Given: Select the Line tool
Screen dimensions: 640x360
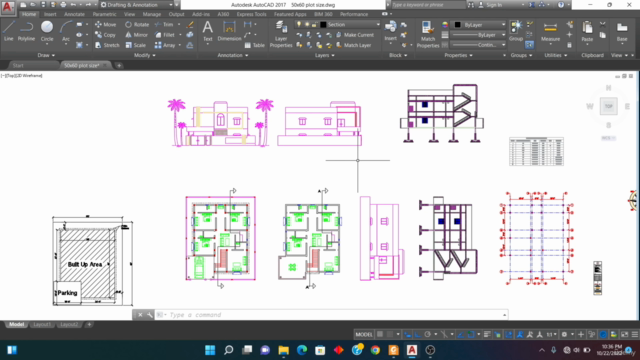Looking at the screenshot, I should 9,31.
